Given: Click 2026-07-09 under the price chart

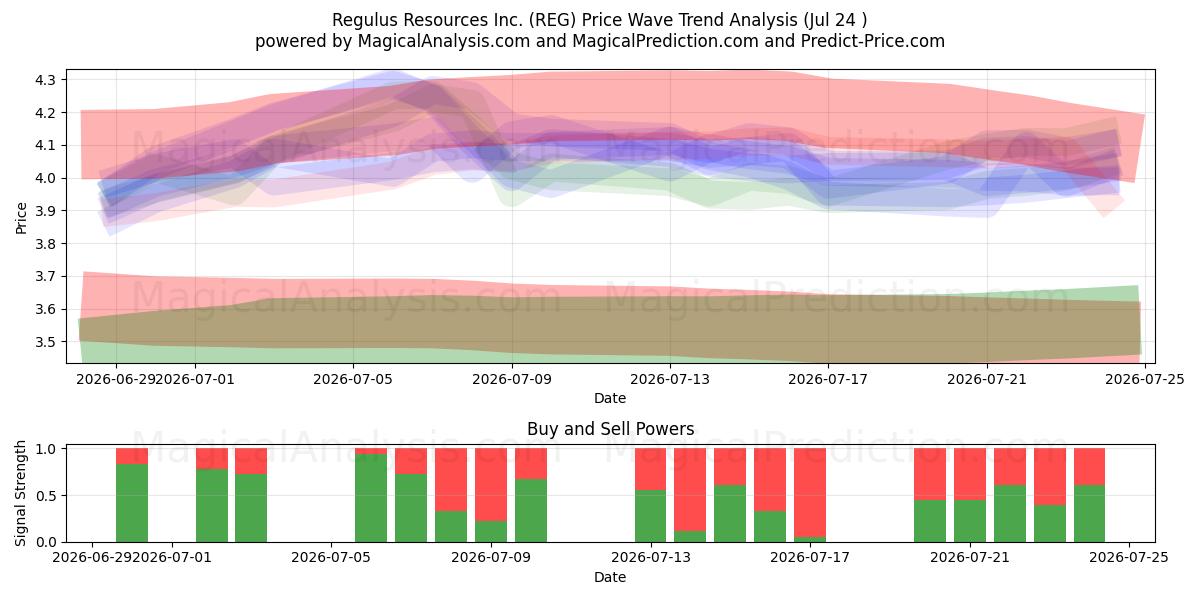Looking at the screenshot, I should (x=512, y=379).
